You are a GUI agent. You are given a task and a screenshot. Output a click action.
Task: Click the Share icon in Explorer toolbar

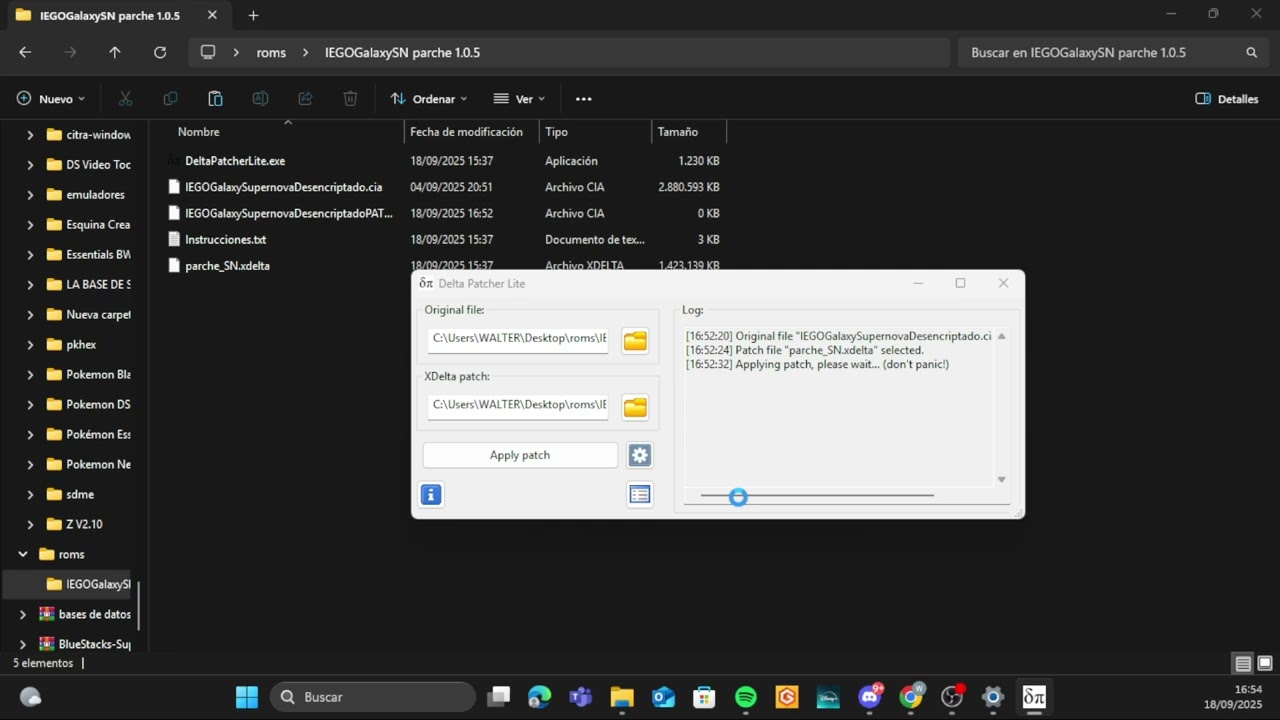305,99
